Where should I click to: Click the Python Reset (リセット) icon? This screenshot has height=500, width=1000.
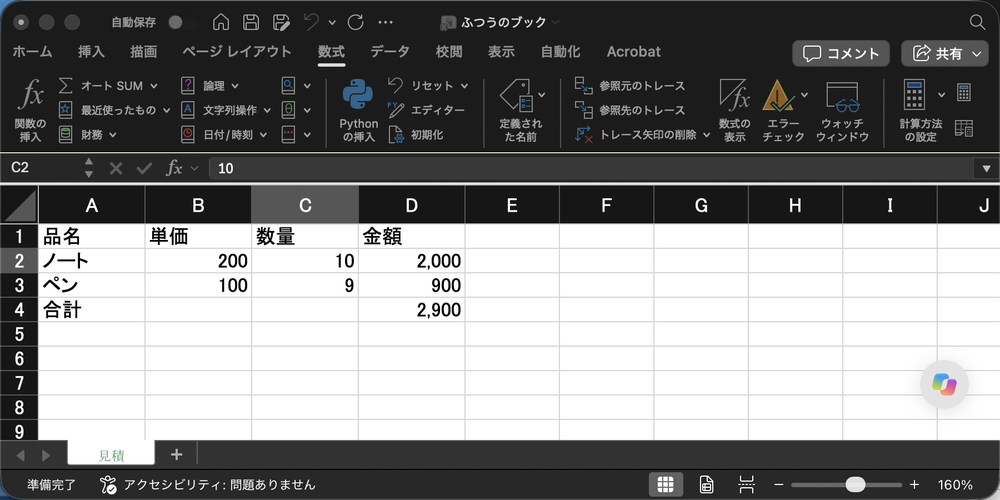(x=395, y=85)
